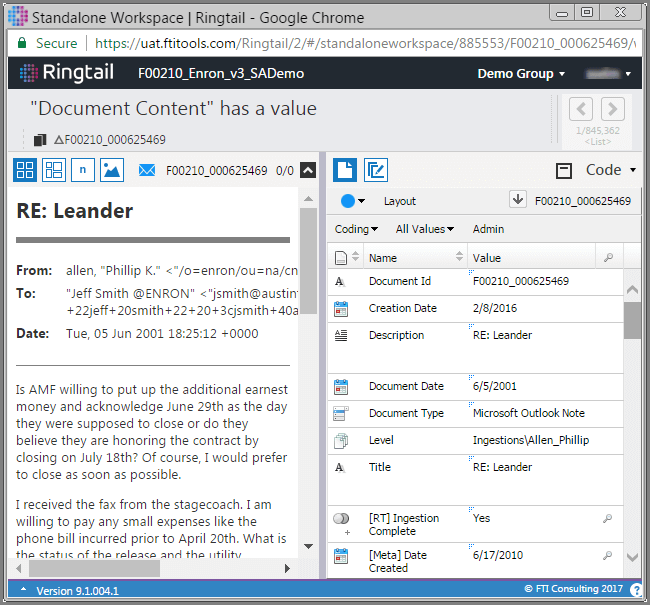
Task: Click the document pane vertical scrollbar thumb
Action: click(308, 261)
